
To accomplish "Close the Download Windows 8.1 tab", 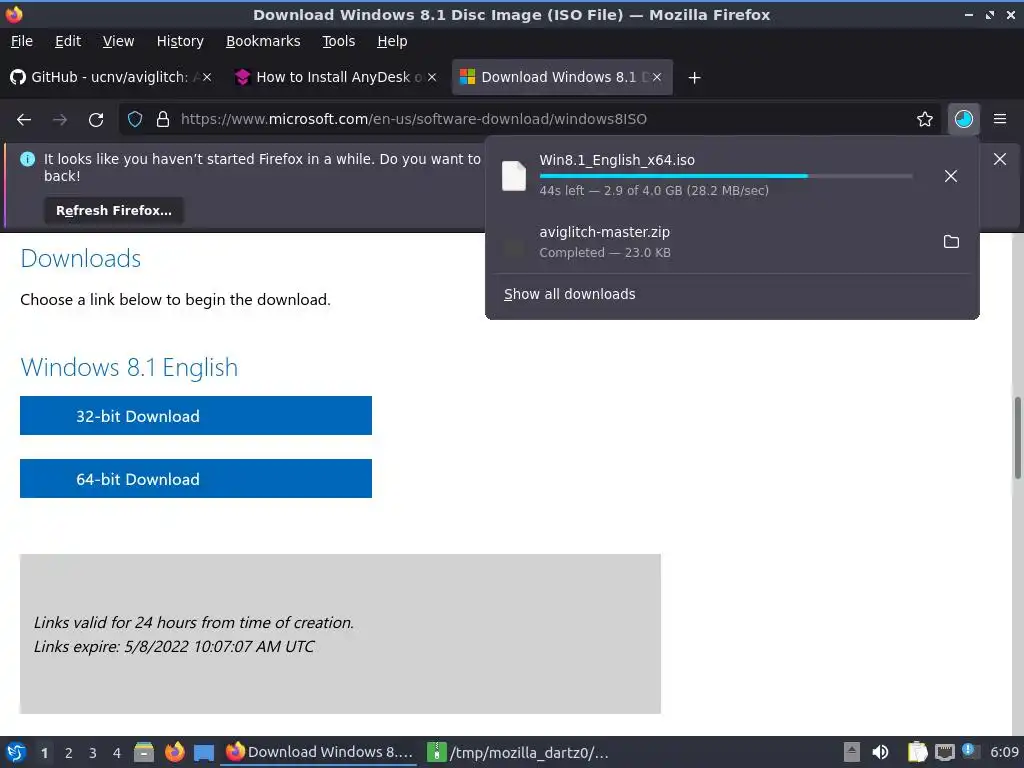I will click(657, 77).
